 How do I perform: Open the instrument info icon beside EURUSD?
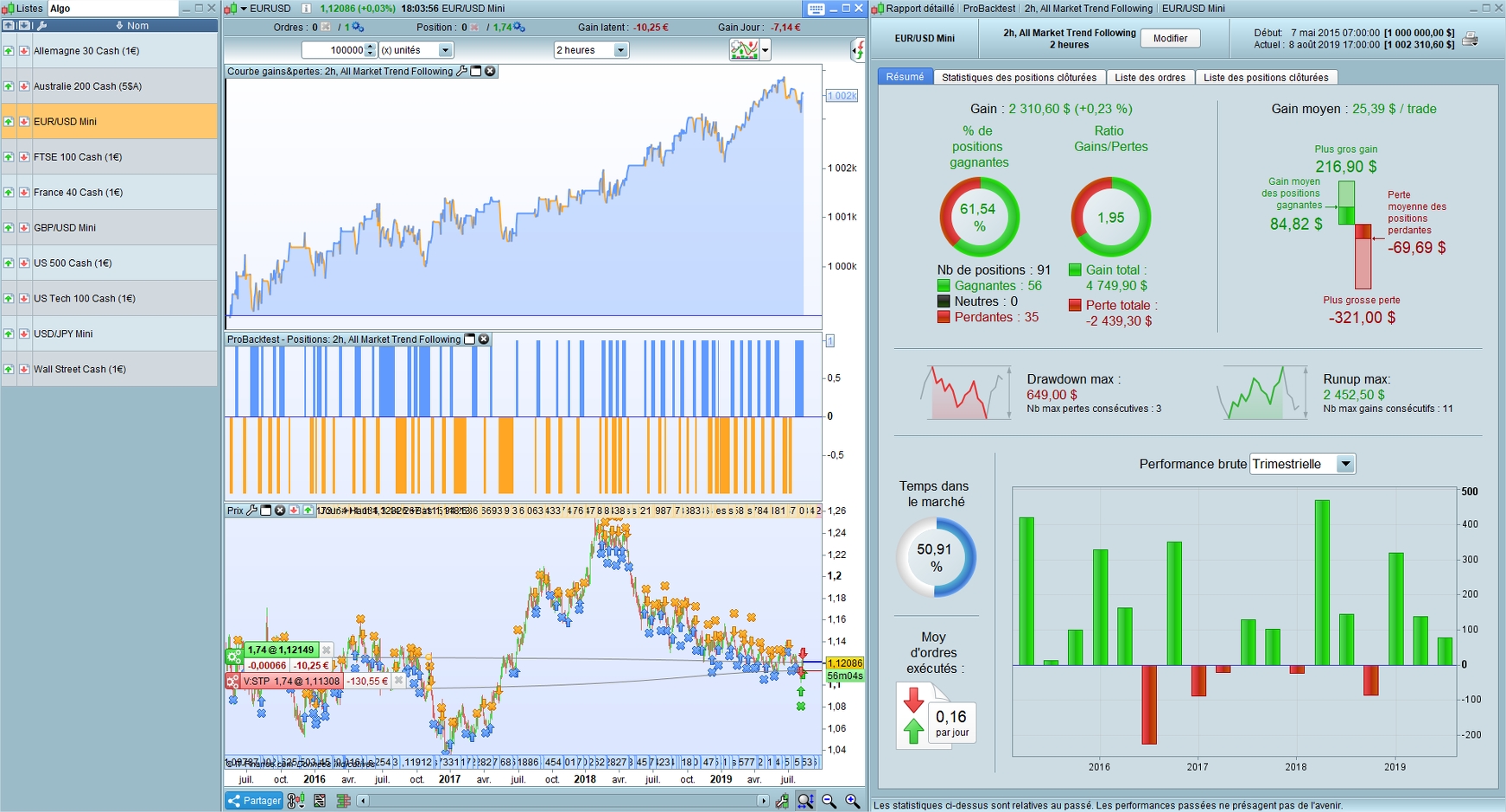[306, 9]
